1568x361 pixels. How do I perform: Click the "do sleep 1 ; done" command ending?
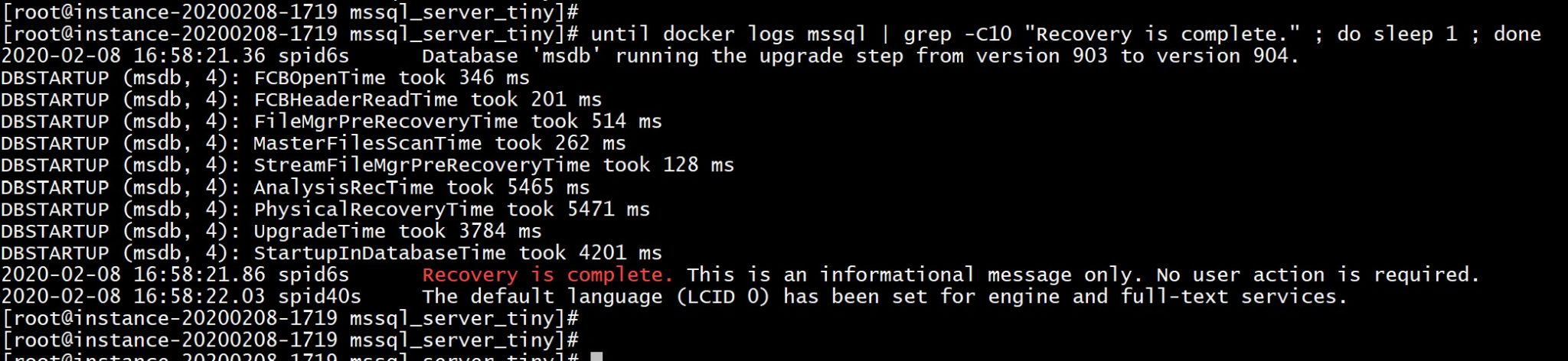(1439, 34)
